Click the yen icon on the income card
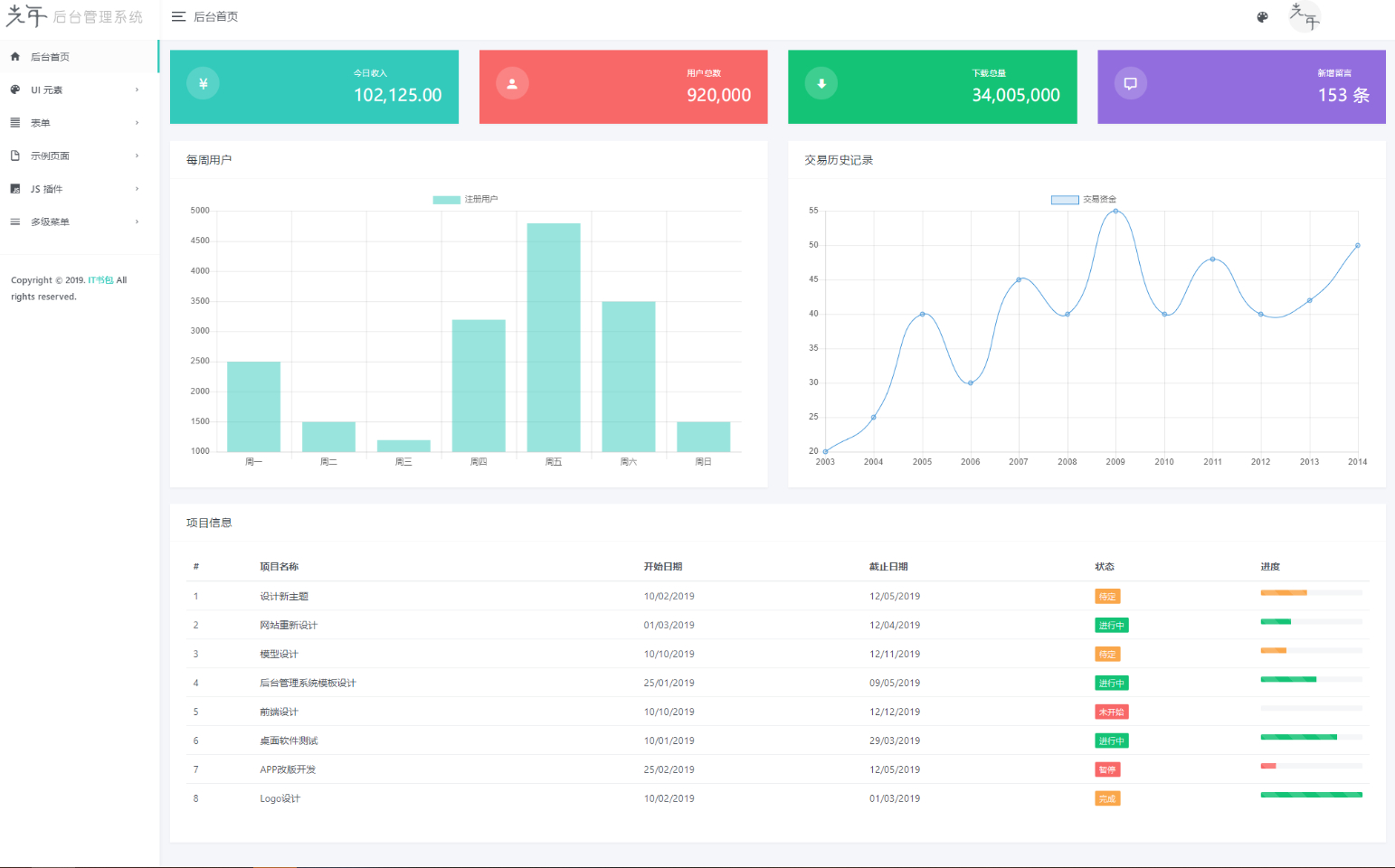 pos(203,83)
